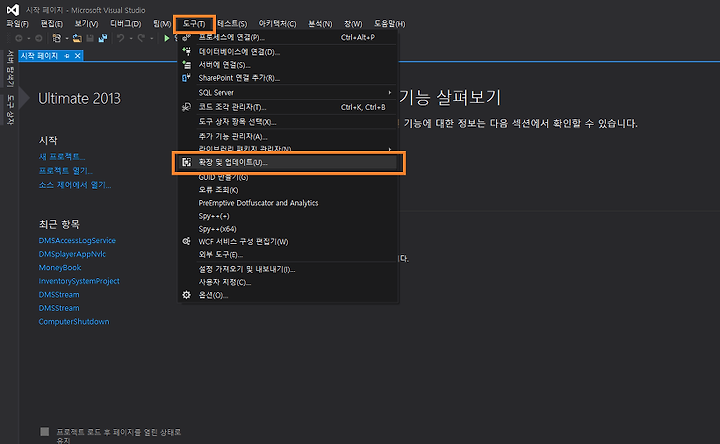
Task: Click the green Start debugging arrow
Action: click(x=167, y=39)
